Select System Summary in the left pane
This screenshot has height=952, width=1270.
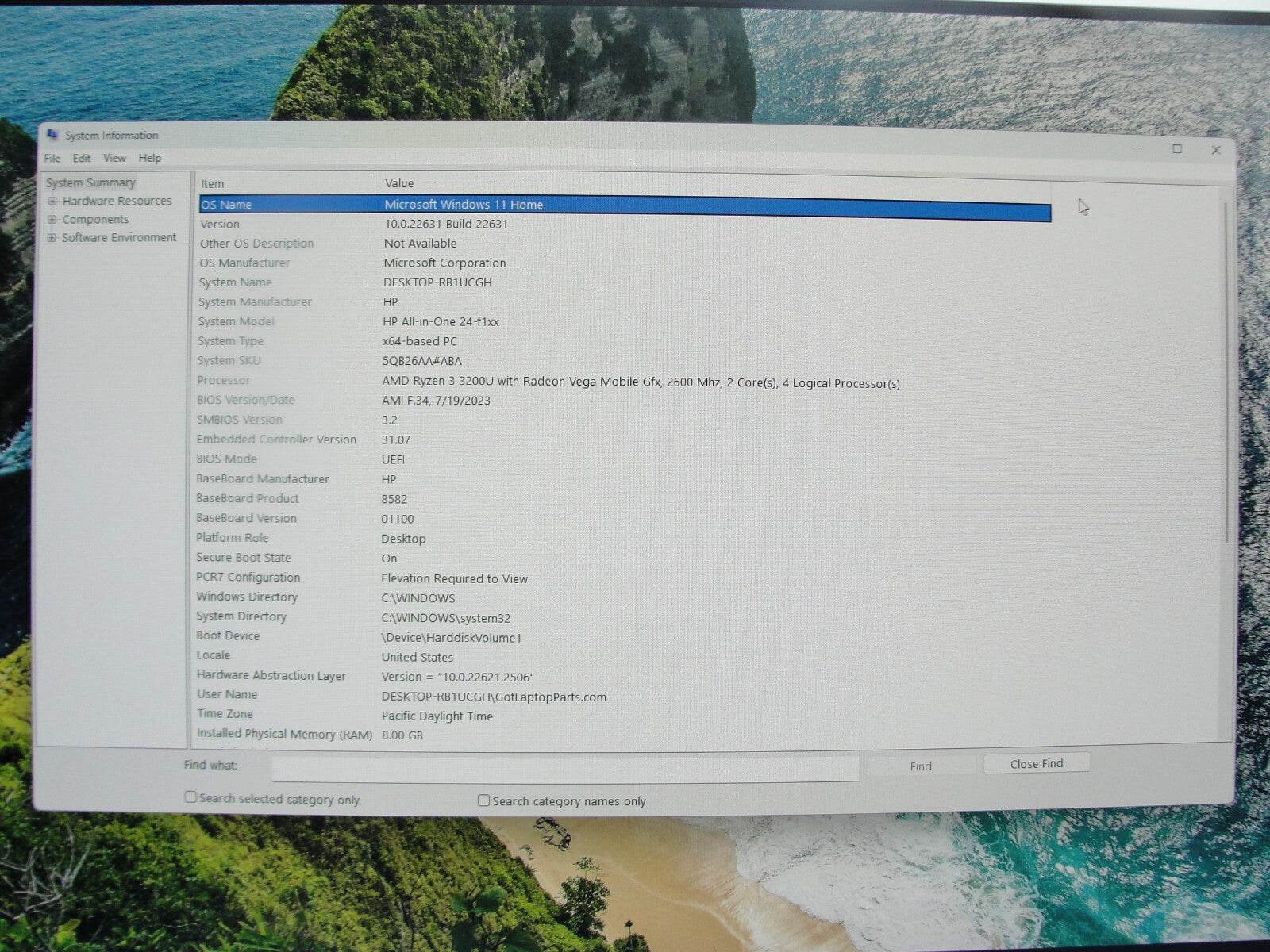[x=90, y=182]
